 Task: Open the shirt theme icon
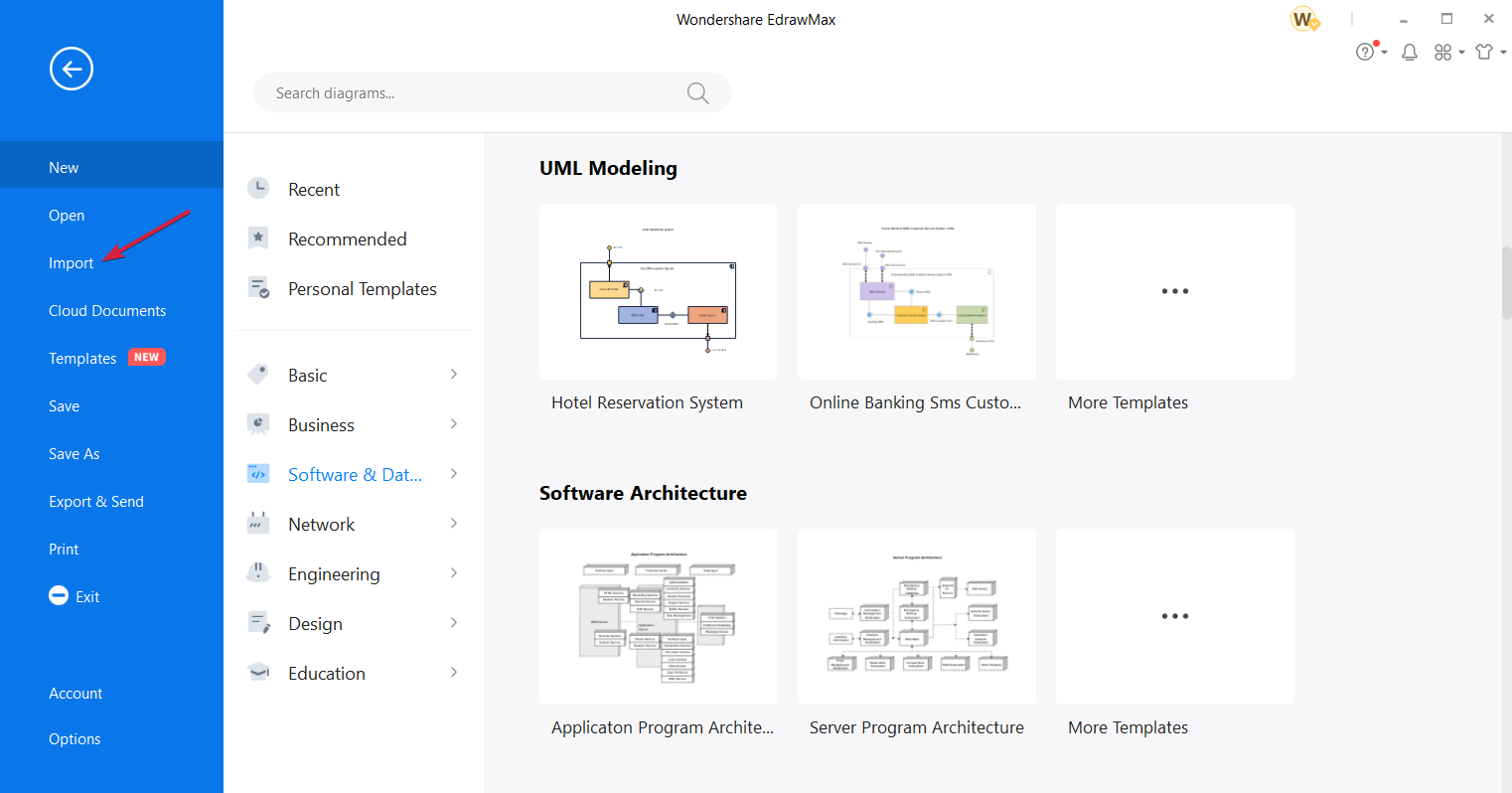pyautogui.click(x=1484, y=52)
